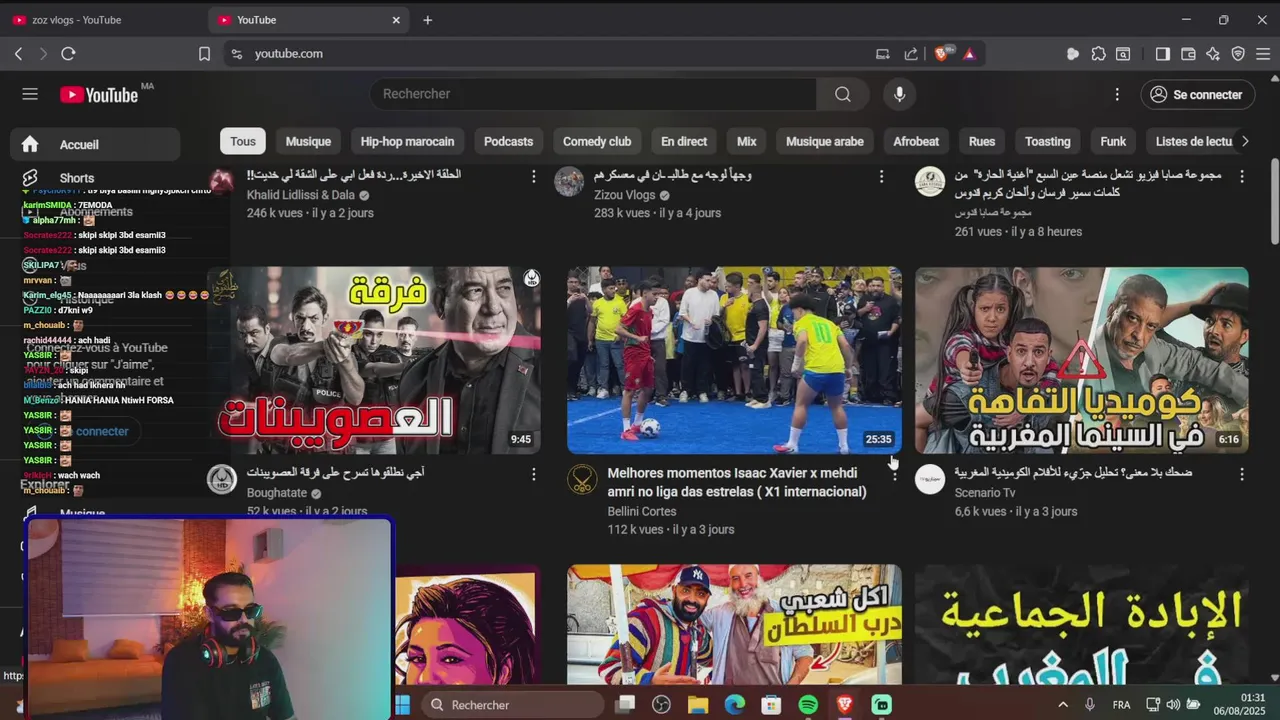1280x720 pixels.
Task: Focus the Rechercher search box
Action: 594,94
